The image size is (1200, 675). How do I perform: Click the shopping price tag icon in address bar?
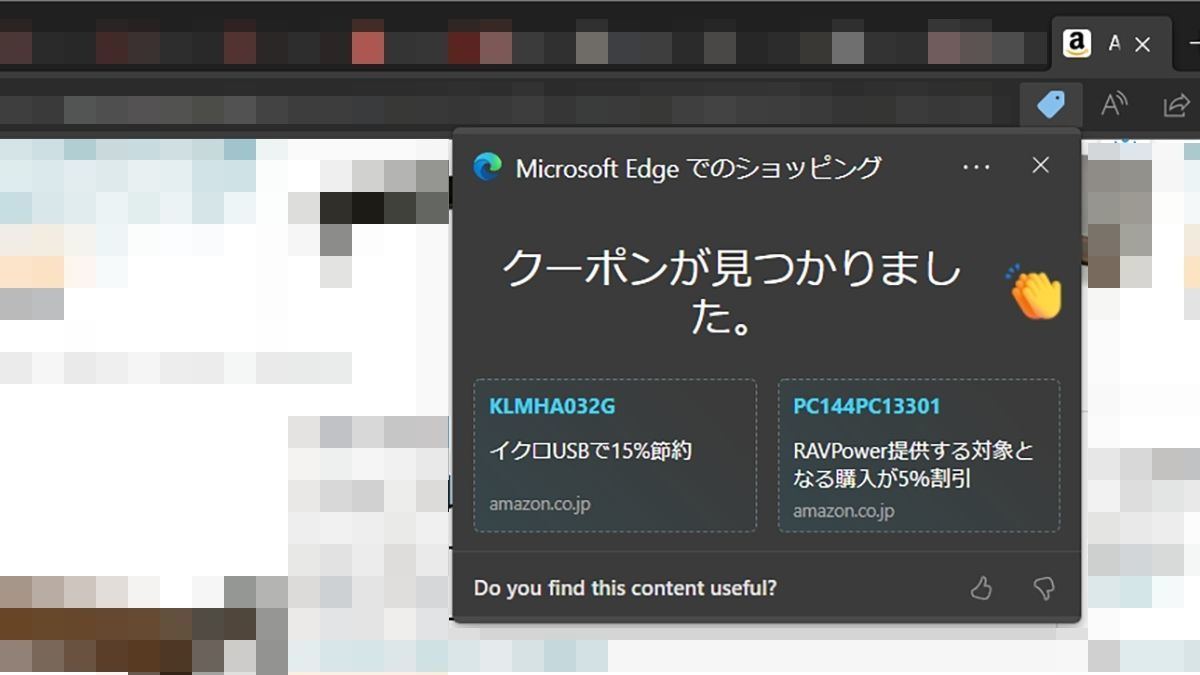1050,104
